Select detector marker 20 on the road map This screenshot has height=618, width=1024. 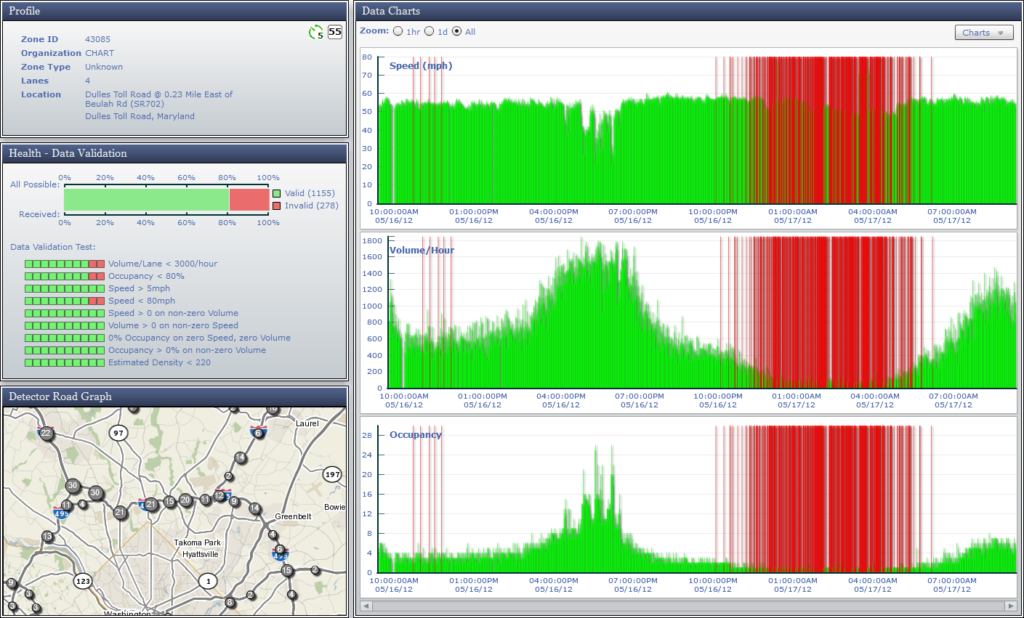185,500
